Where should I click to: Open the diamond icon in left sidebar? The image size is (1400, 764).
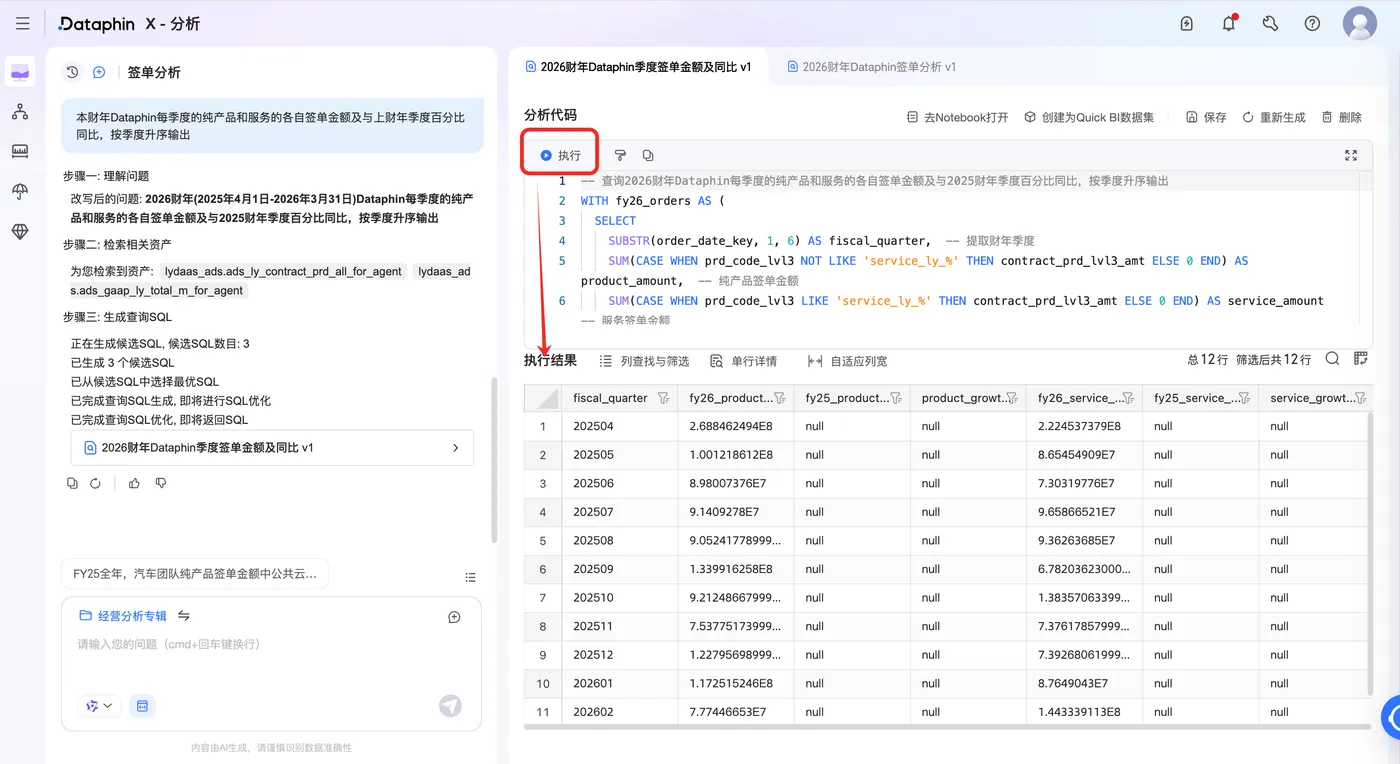point(20,232)
